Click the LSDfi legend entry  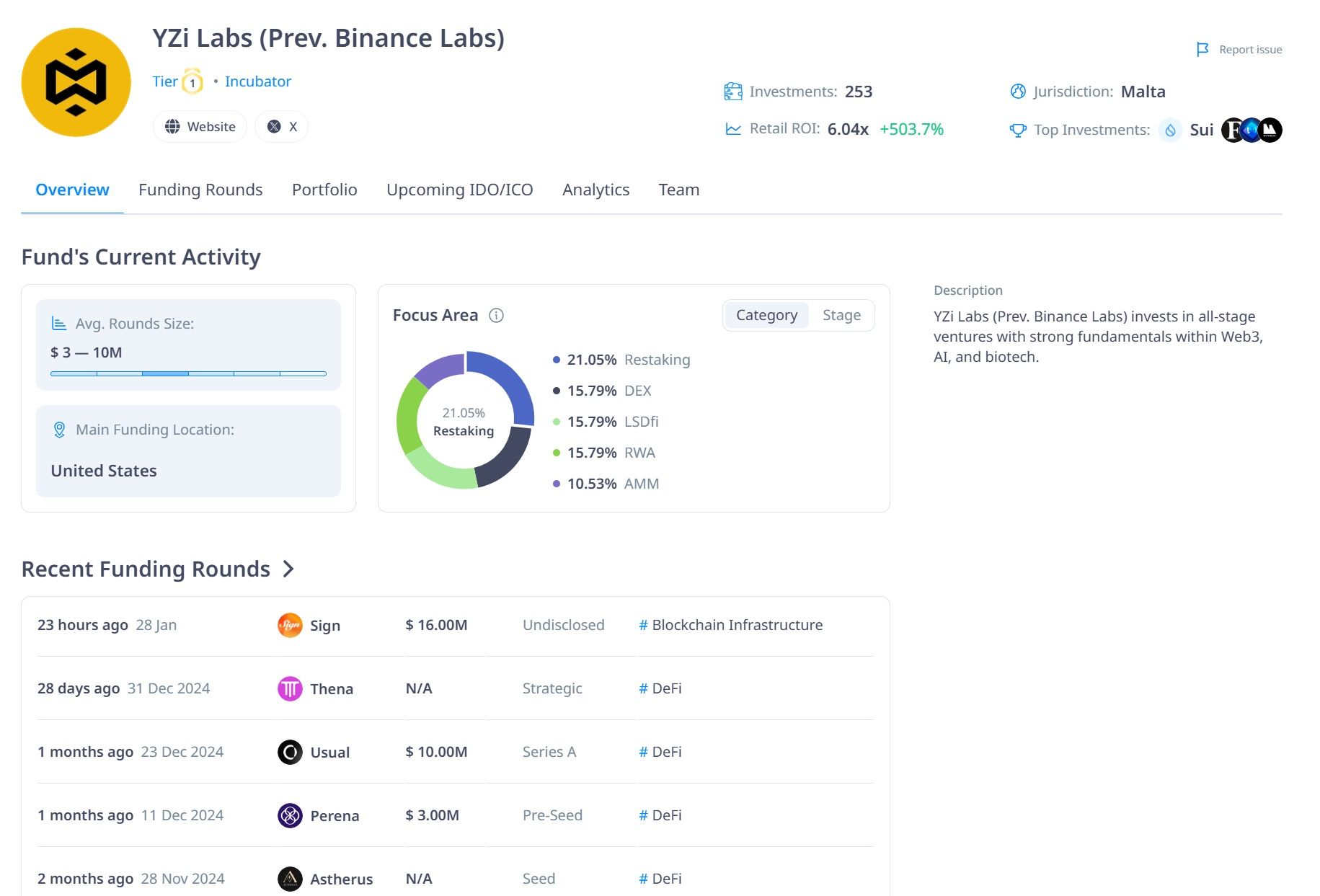coord(606,422)
